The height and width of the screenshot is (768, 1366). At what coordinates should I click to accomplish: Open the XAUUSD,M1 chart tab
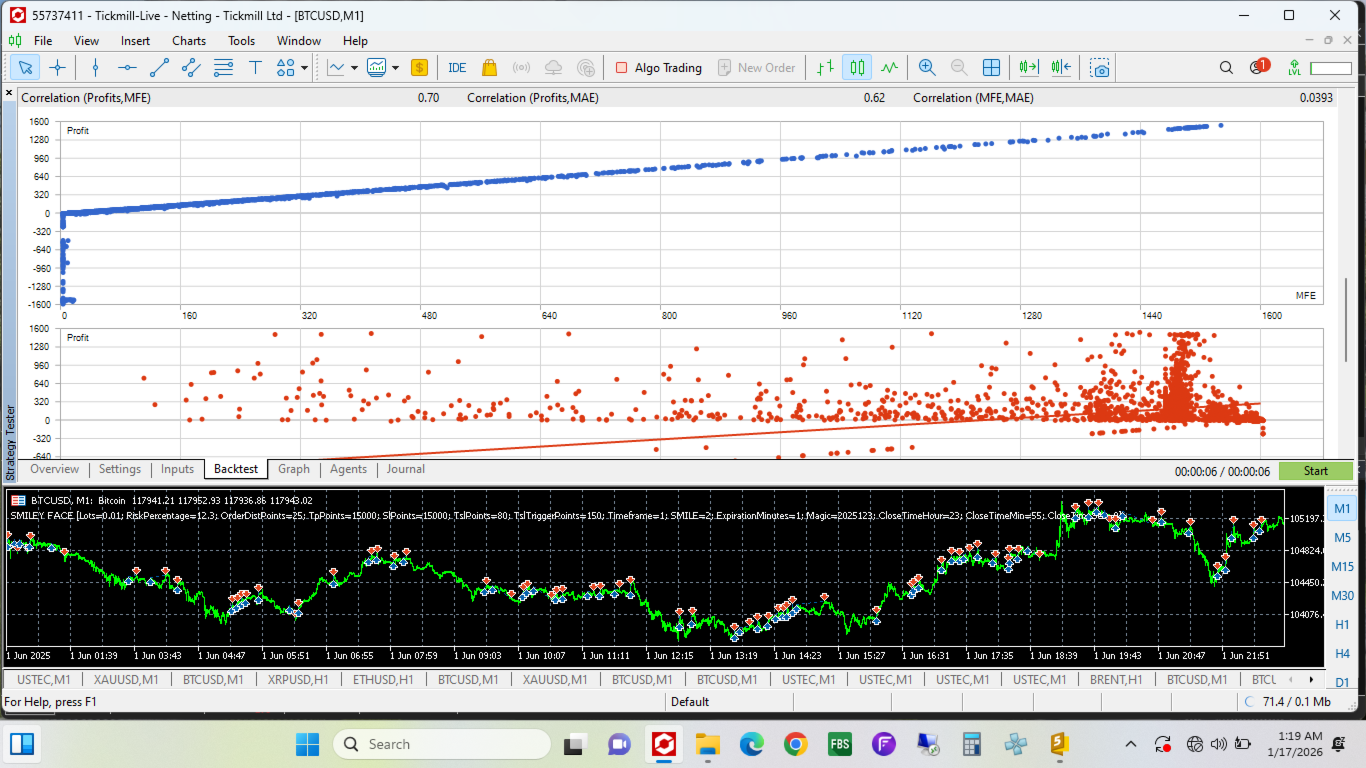tap(126, 680)
